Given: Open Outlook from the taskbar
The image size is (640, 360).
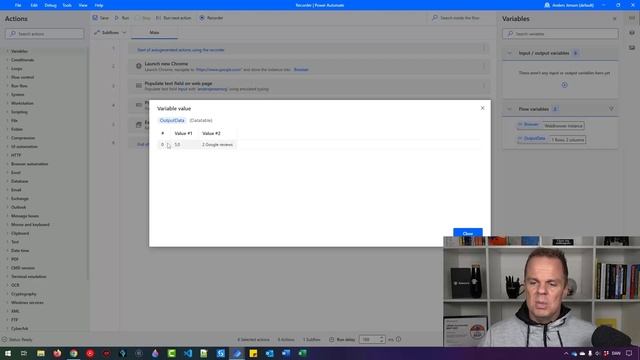Looking at the screenshot, I should coord(269,353).
